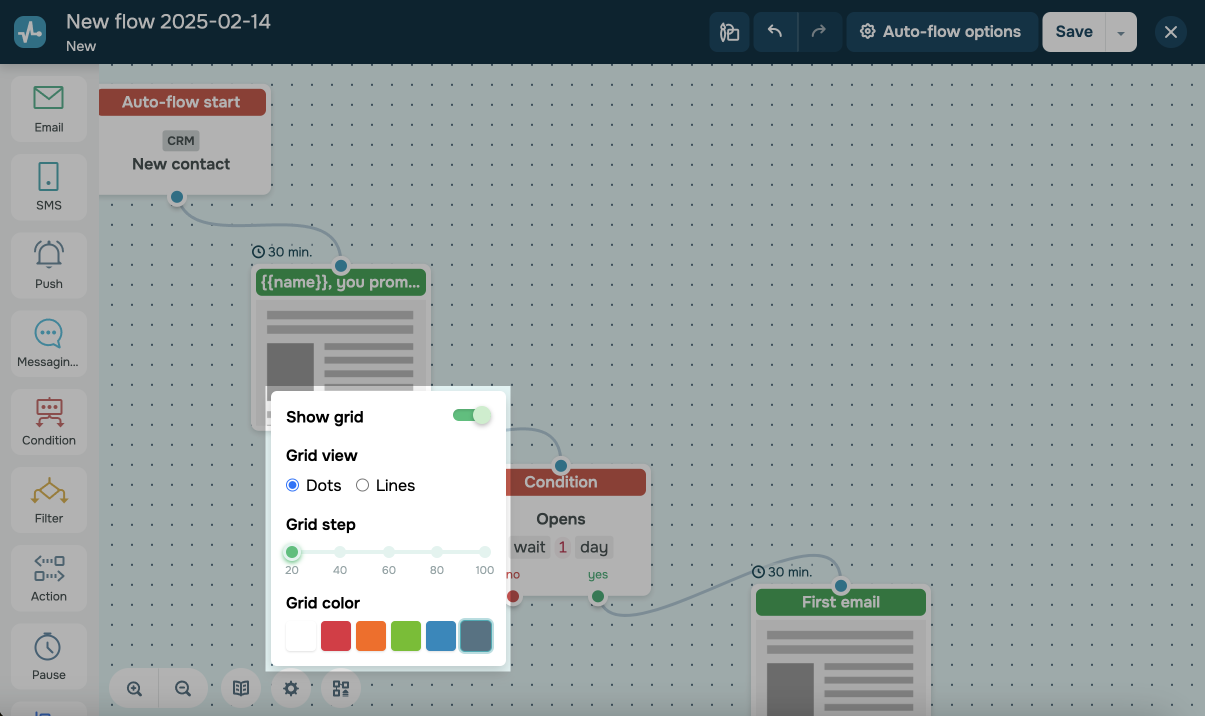1205x716 pixels.
Task: Click the undo arrow button
Action: [775, 32]
